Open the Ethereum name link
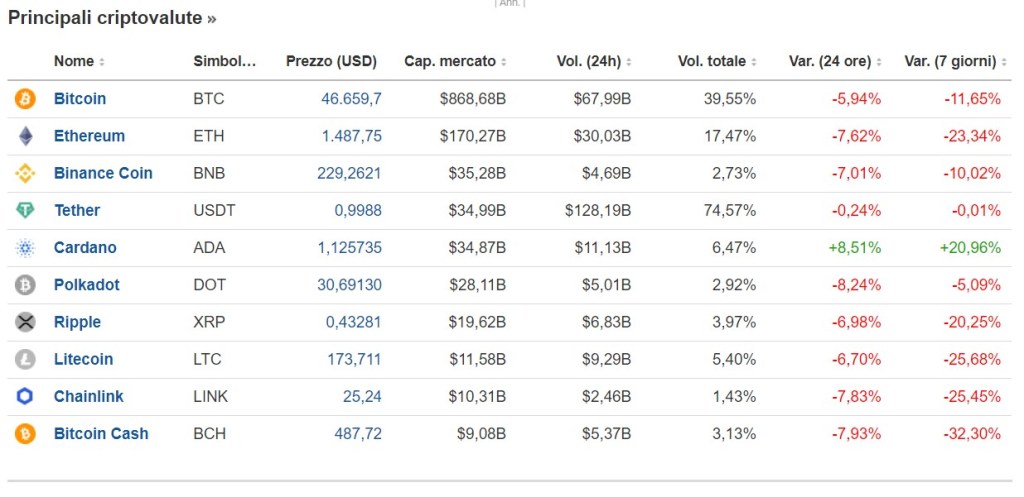 click(89, 136)
